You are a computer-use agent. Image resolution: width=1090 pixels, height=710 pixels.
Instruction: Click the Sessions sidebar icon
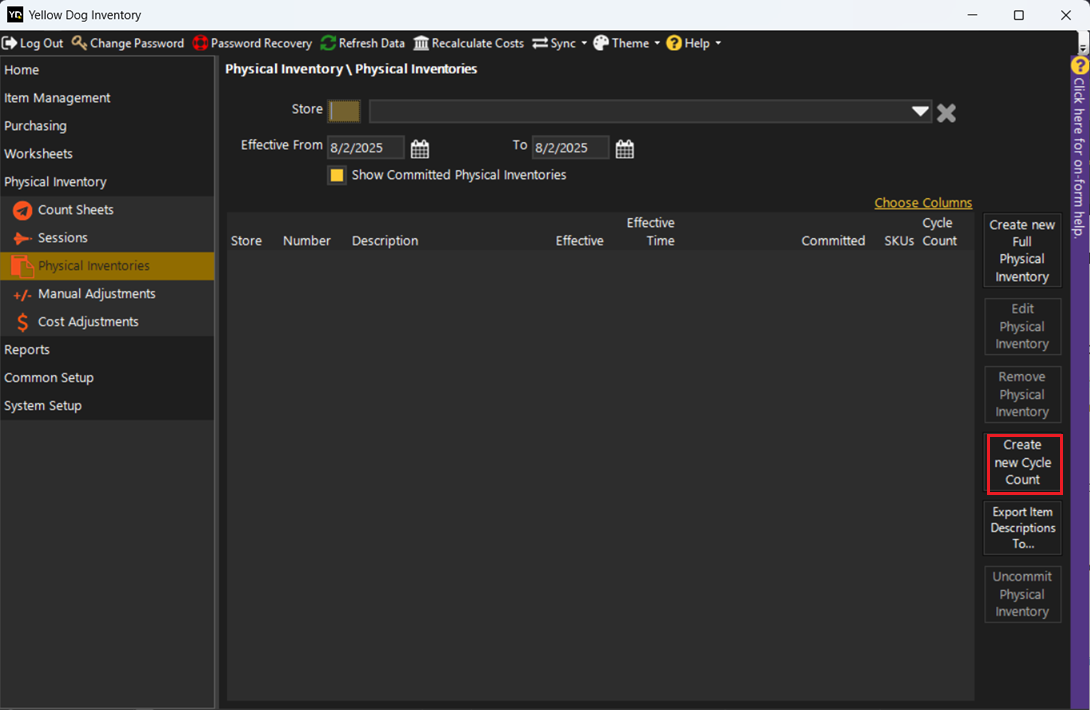[22, 239]
